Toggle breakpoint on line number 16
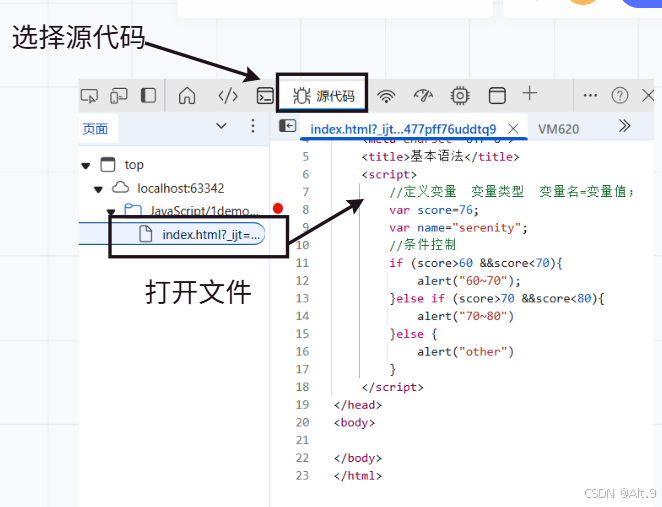This screenshot has height=507, width=662. [x=302, y=352]
